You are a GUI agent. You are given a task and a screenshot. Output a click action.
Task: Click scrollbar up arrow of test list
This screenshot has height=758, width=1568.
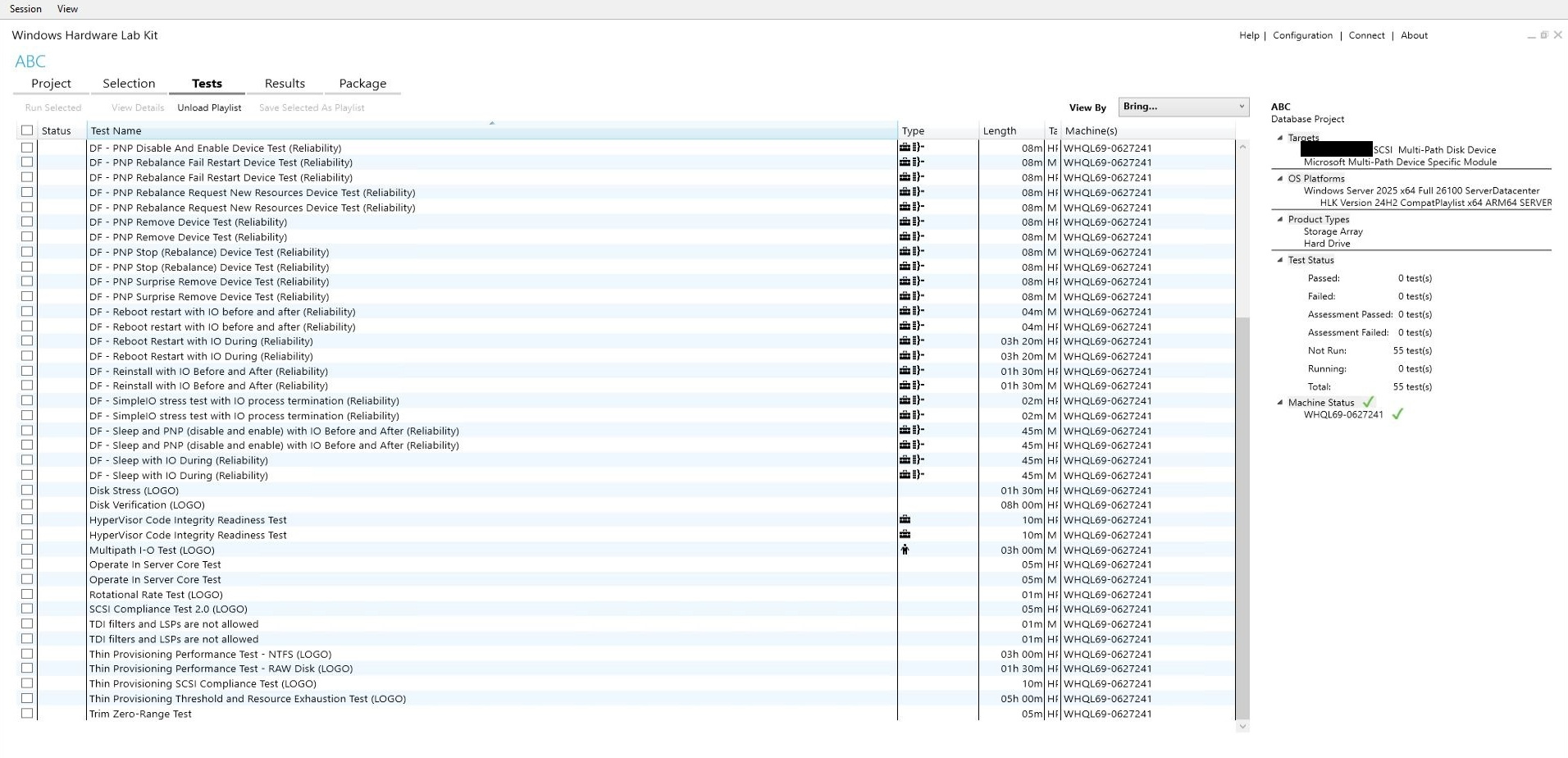(1242, 147)
